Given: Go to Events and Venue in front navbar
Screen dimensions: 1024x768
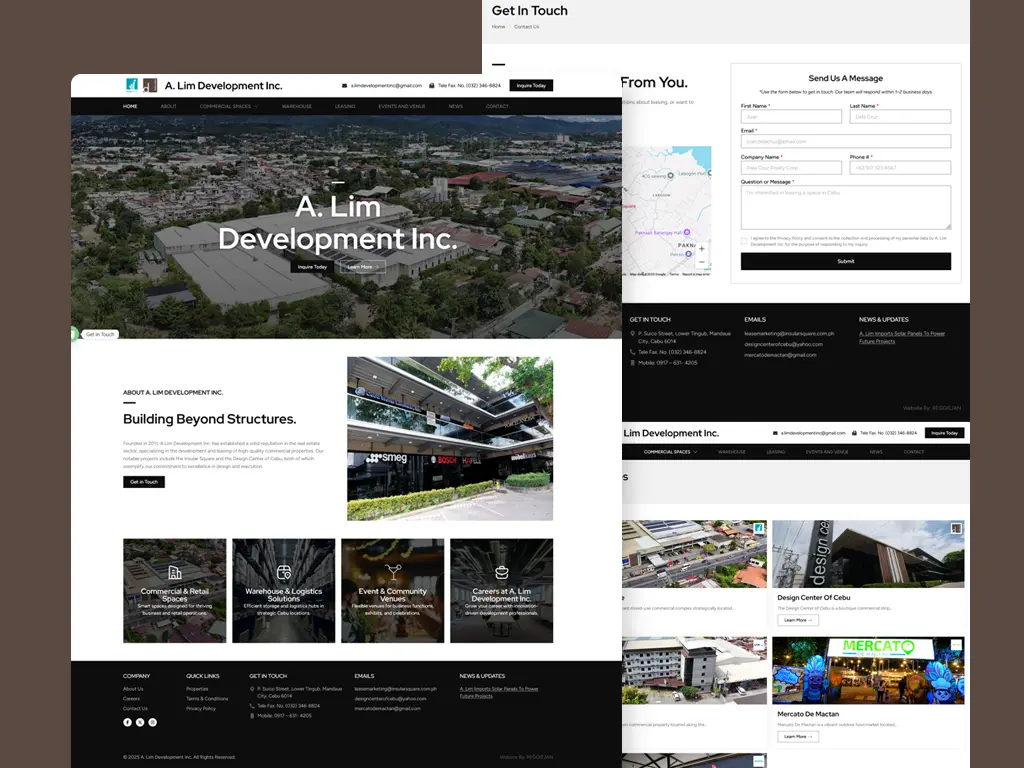Looking at the screenshot, I should pos(402,106).
